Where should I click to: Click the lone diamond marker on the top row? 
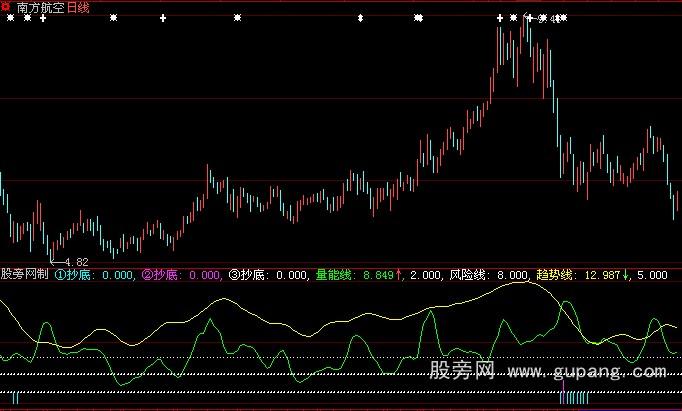[360, 18]
